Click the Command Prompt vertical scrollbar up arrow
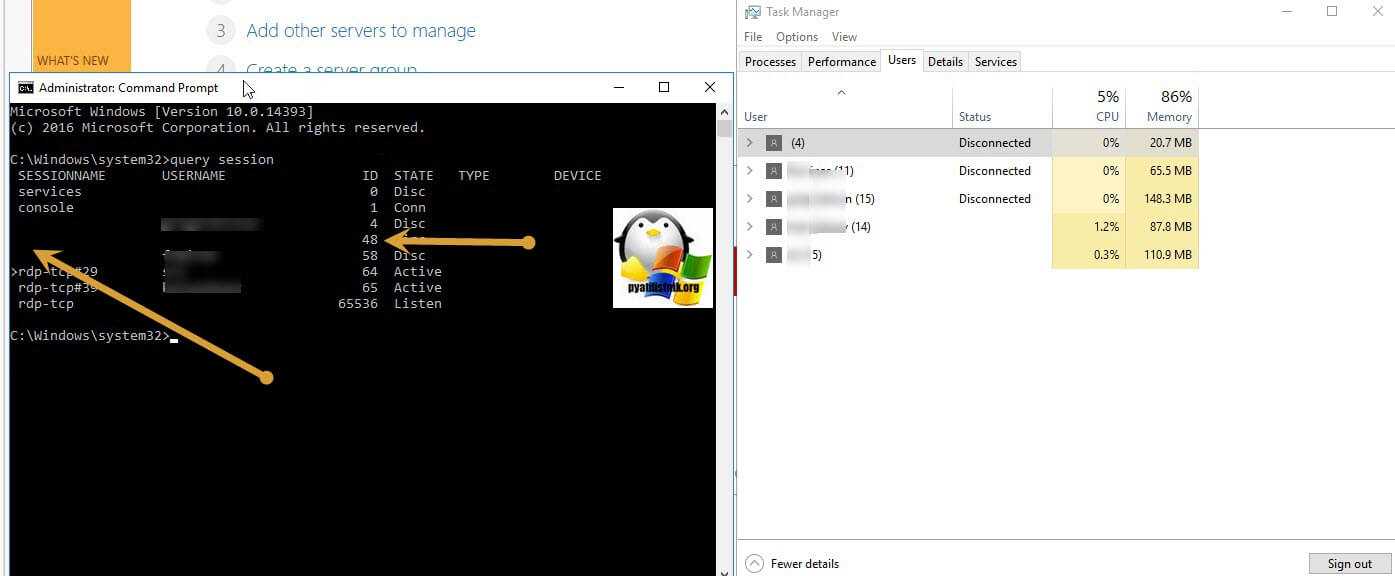The height and width of the screenshot is (576, 1395). 724,111
